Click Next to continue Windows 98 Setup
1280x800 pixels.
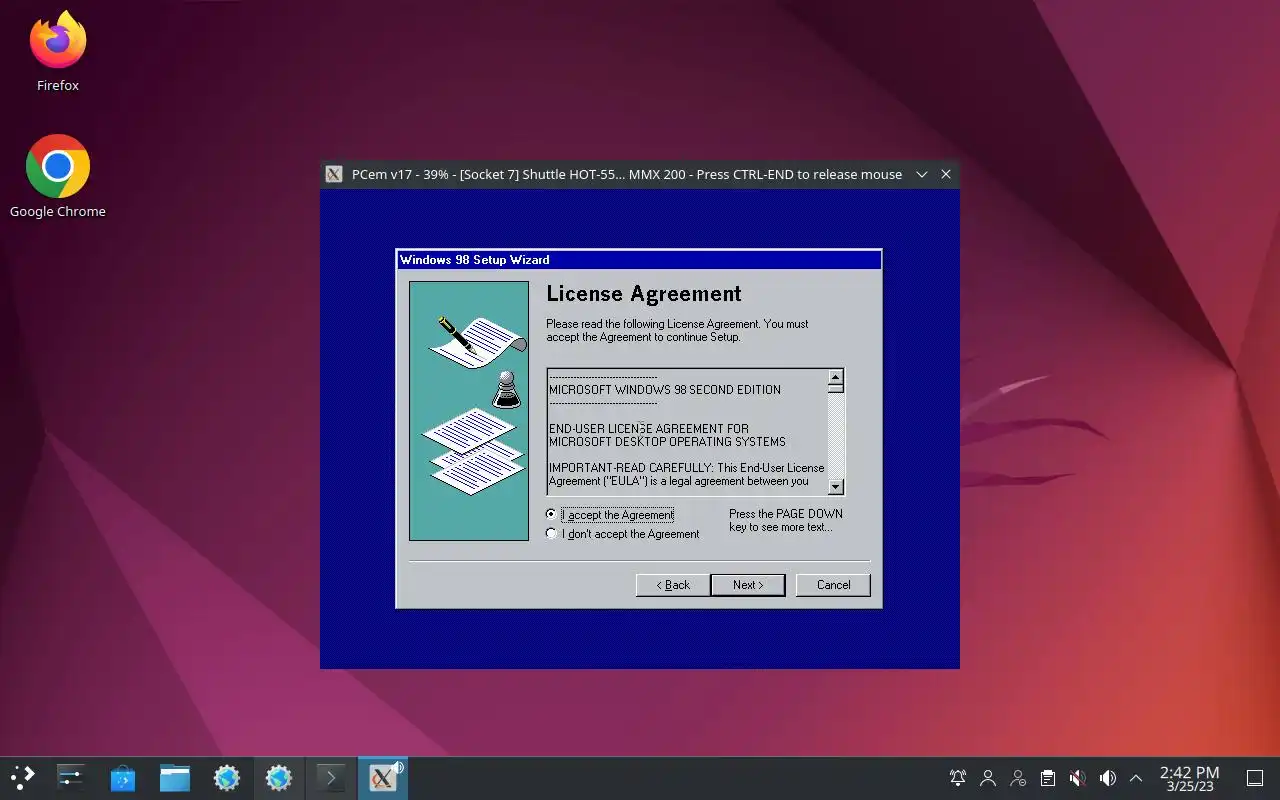748,585
